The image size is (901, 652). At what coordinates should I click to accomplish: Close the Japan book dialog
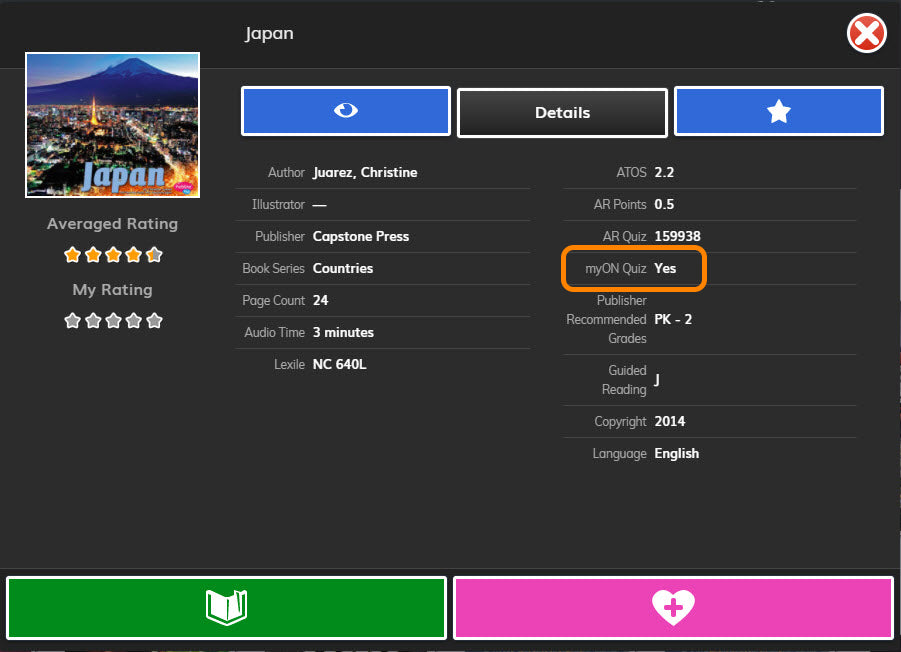tap(866, 35)
